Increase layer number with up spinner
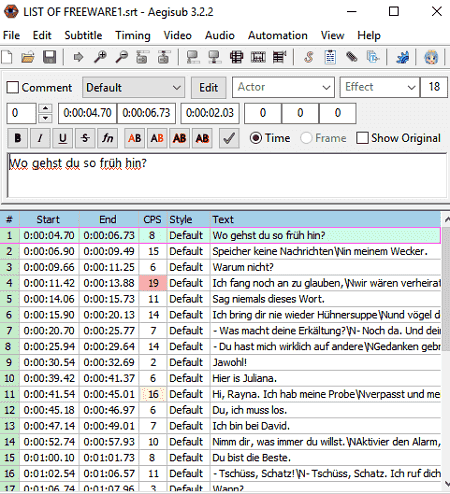450x494 pixels. 45,108
